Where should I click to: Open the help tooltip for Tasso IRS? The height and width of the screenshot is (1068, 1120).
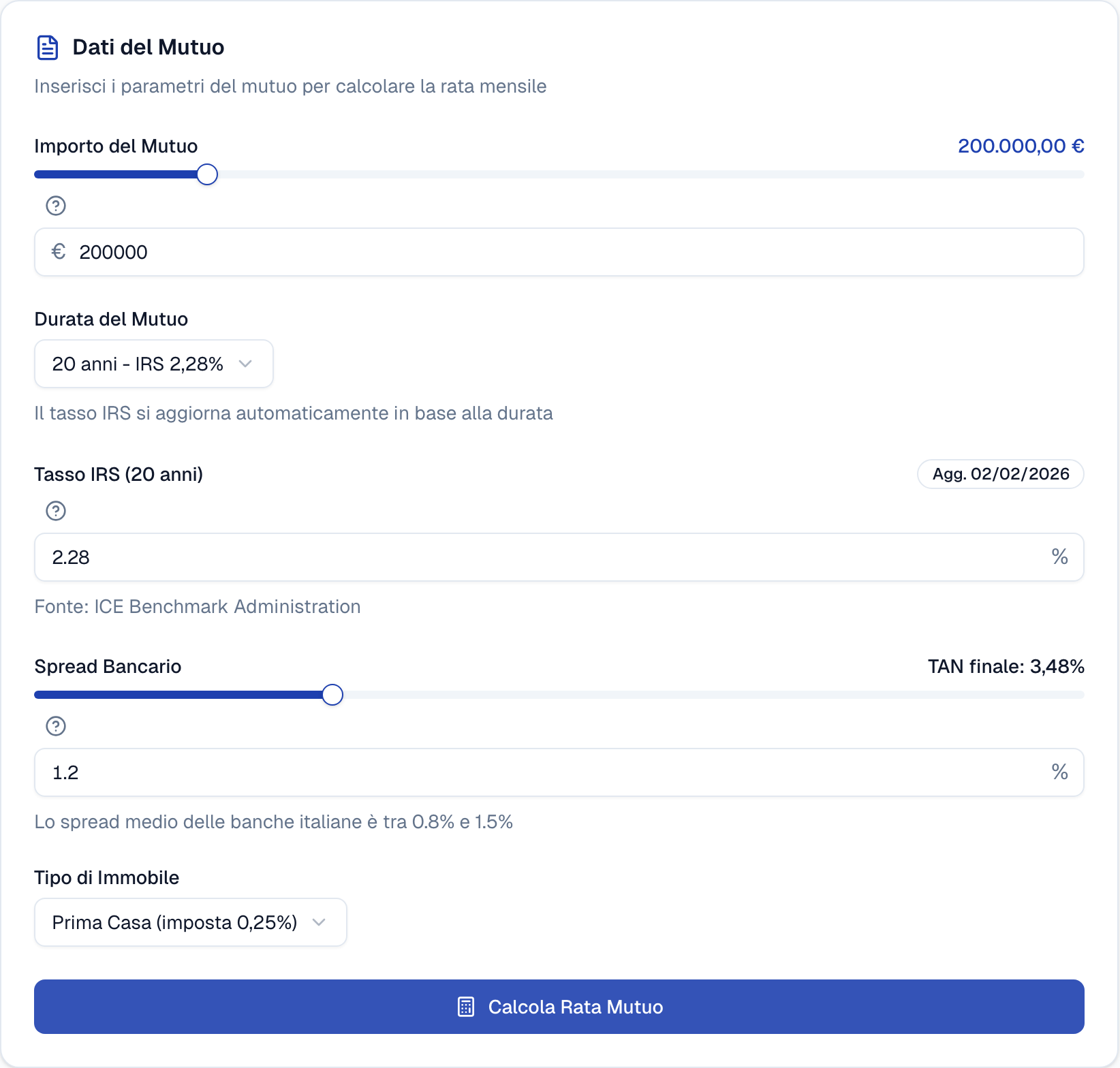point(55,511)
